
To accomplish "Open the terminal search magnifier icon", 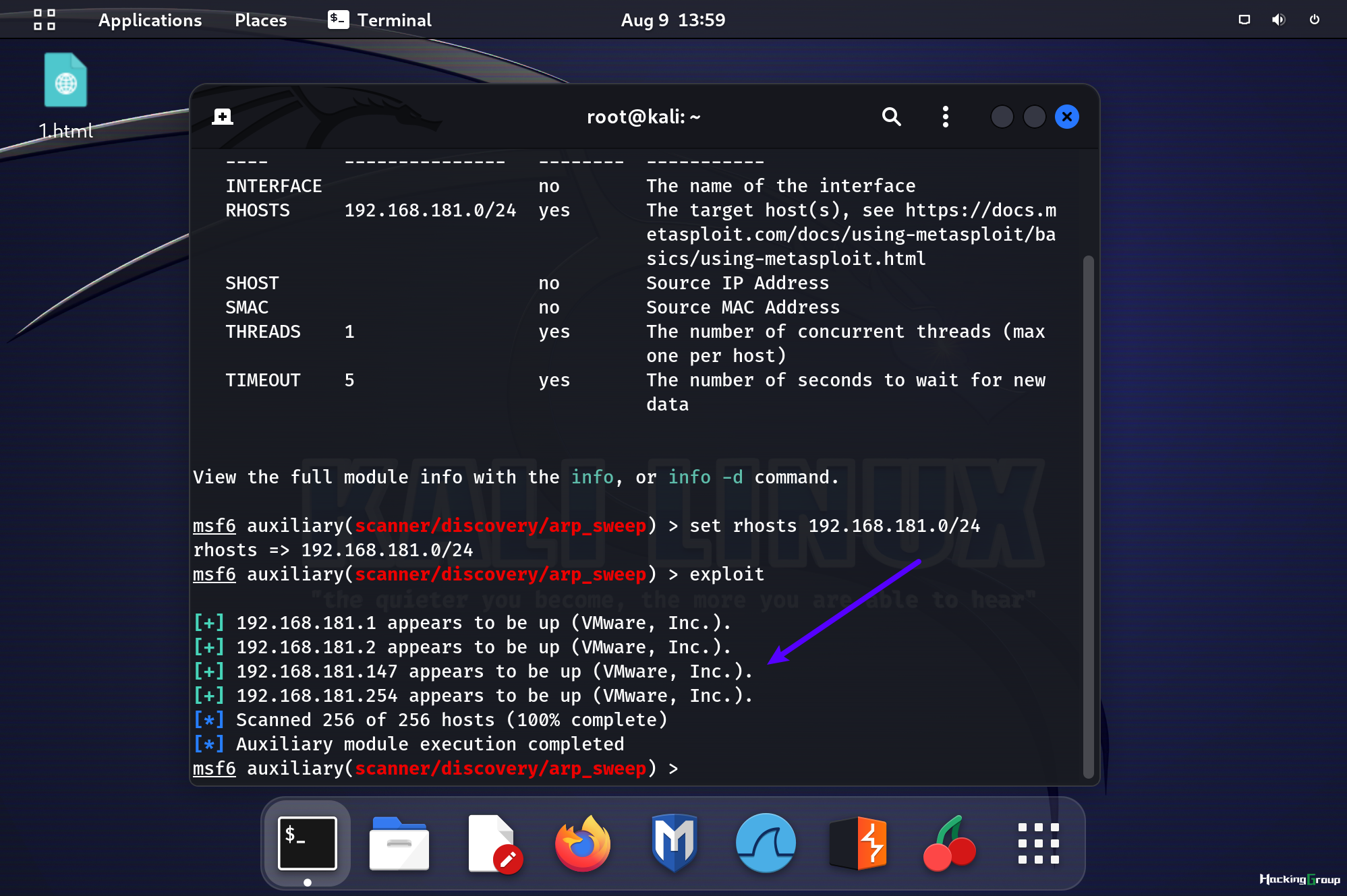I will (x=891, y=117).
